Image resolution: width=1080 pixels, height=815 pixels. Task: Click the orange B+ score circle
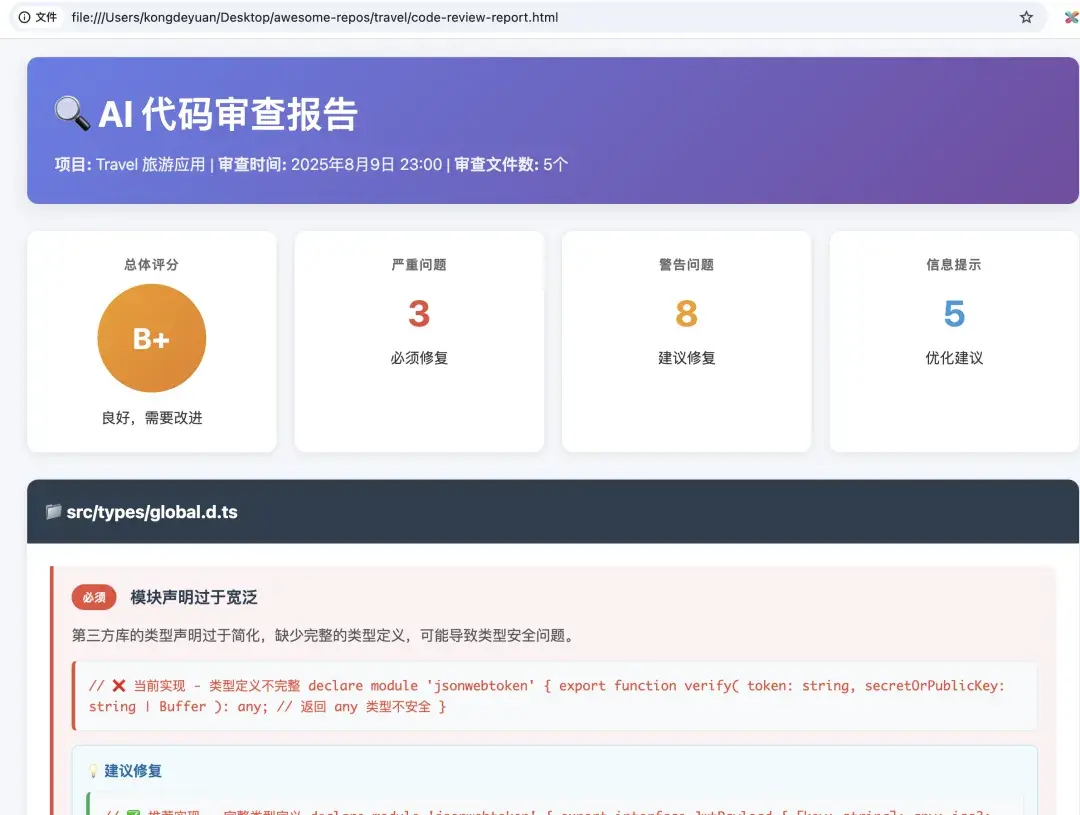[x=151, y=338]
